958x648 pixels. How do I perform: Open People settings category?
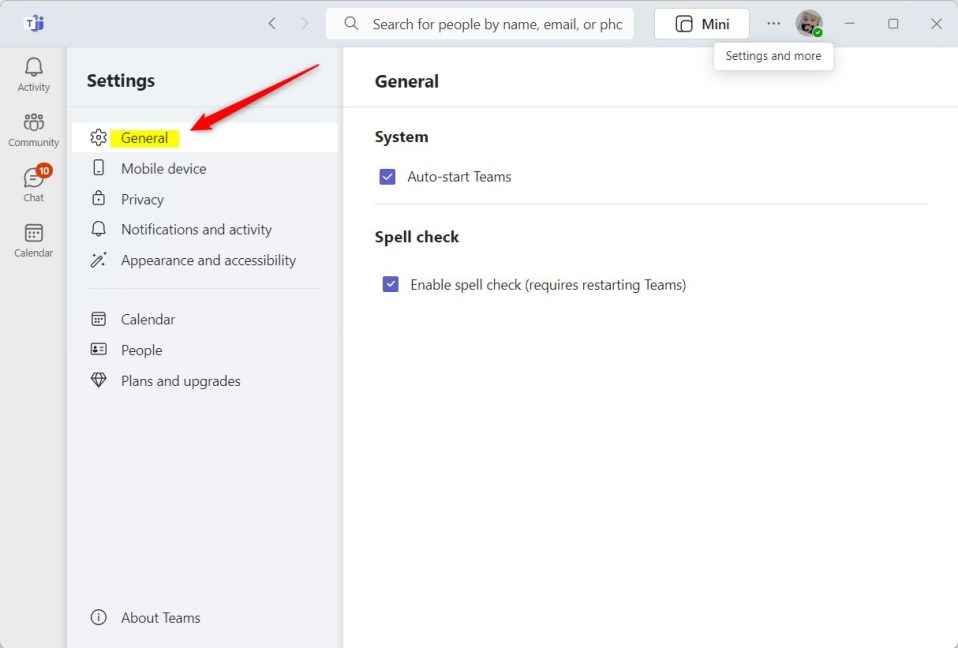(x=205, y=350)
